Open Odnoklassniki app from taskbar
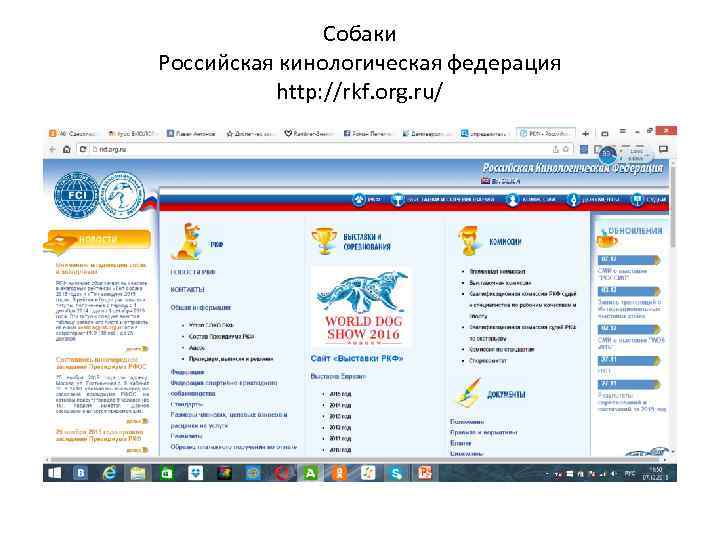The width and height of the screenshot is (720, 540). (x=339, y=473)
